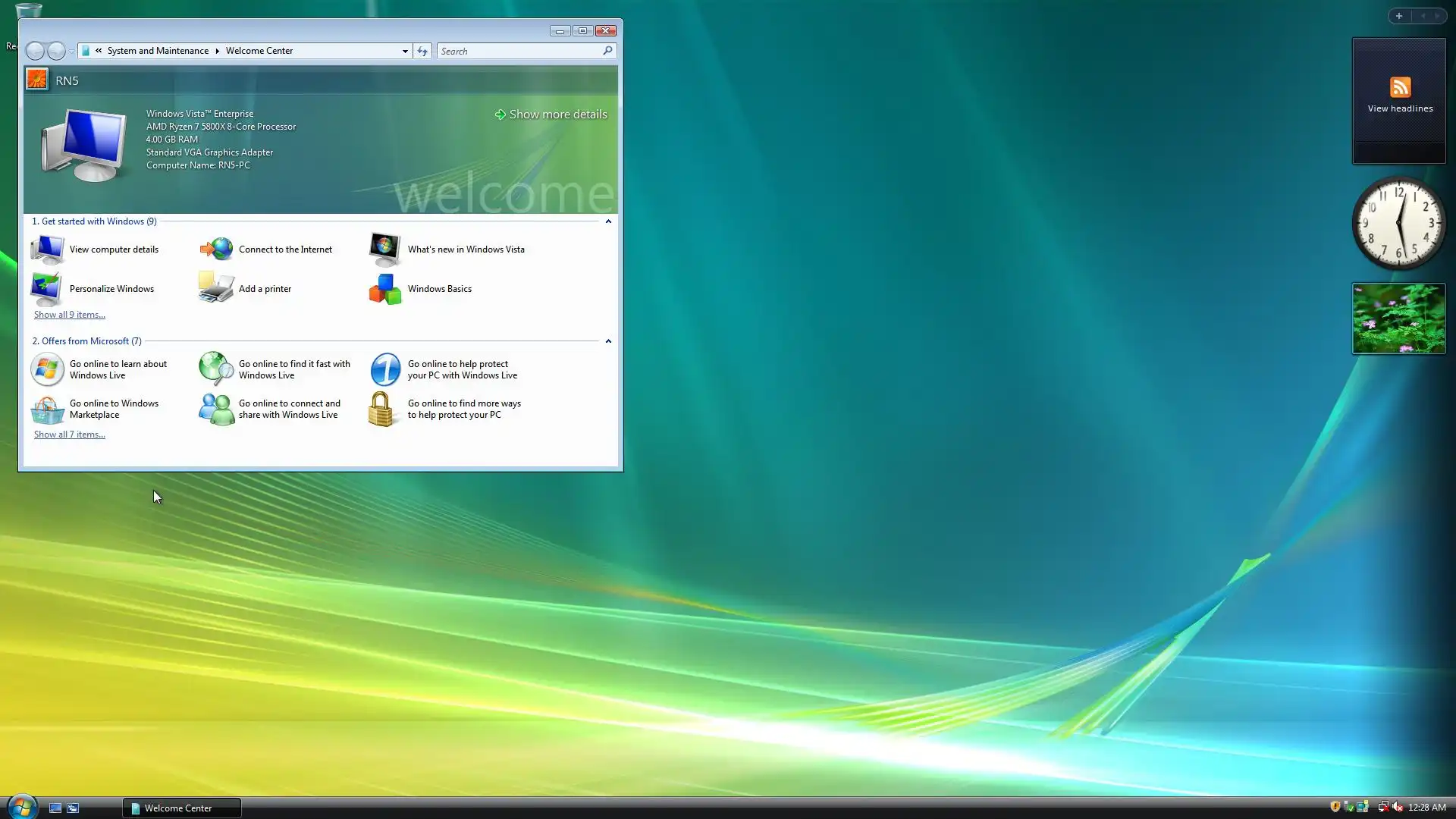Click the RSS View headlines gadget

point(1399,95)
